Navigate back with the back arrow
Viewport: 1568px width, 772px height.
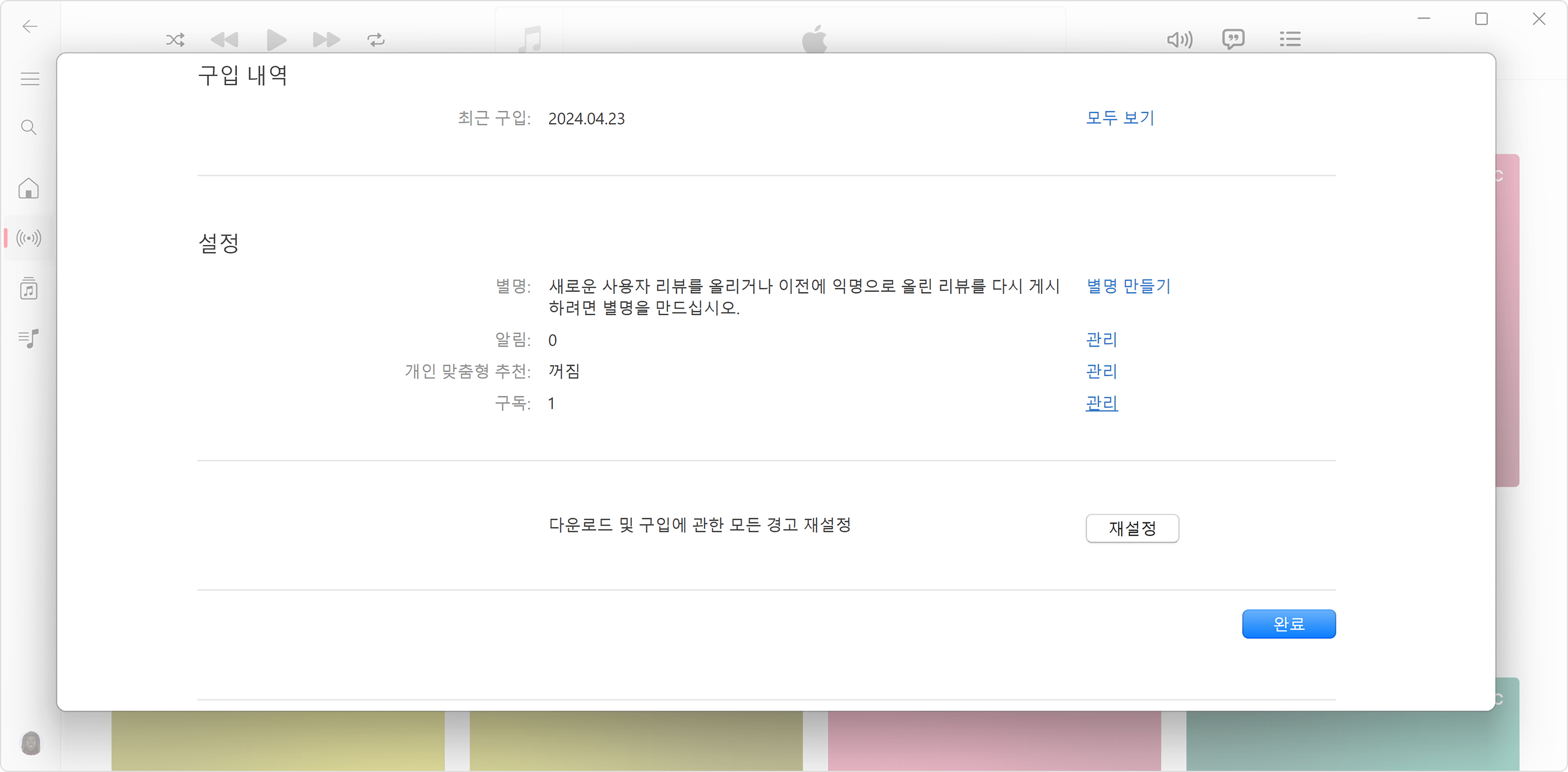coord(29,26)
